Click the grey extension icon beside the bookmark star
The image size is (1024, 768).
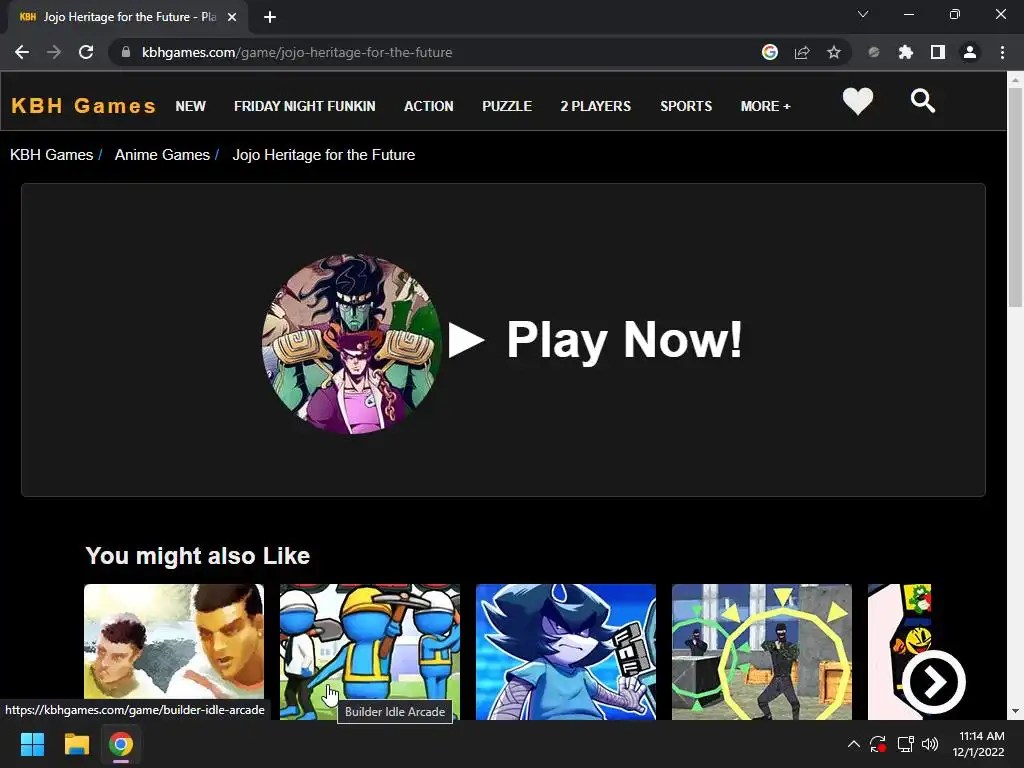click(x=874, y=52)
